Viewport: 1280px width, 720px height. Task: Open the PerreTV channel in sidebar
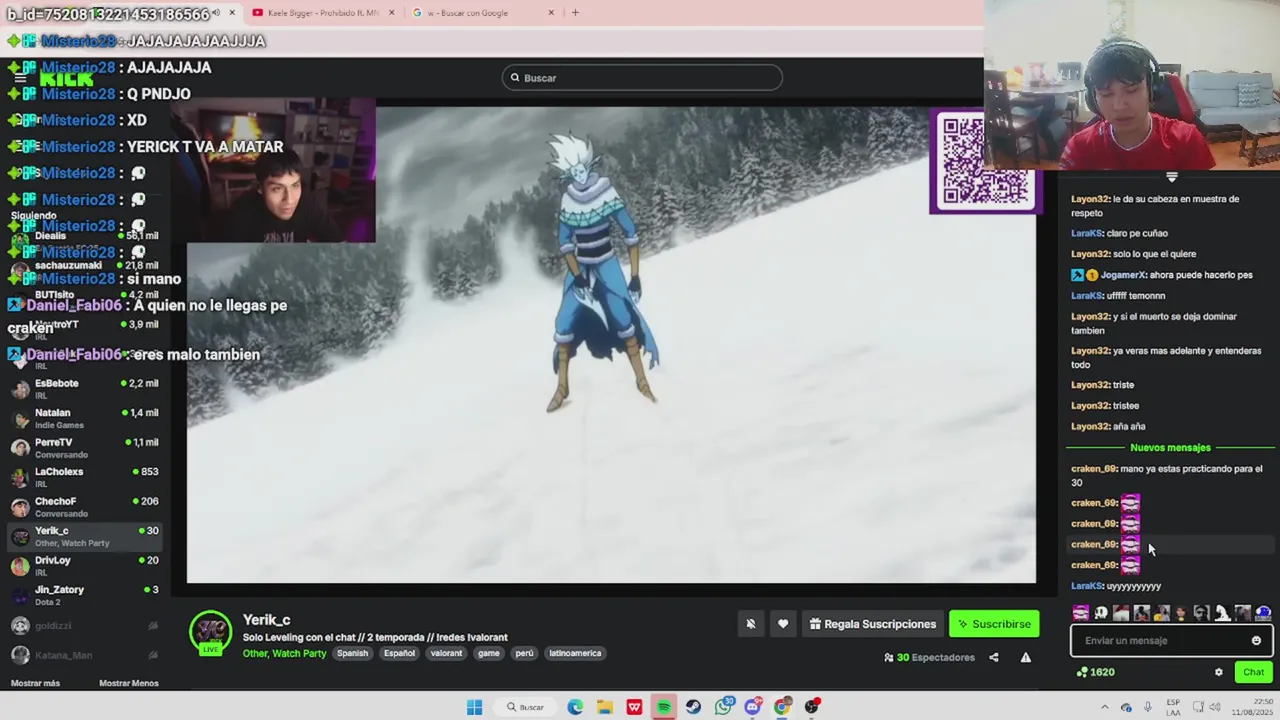tap(84, 447)
